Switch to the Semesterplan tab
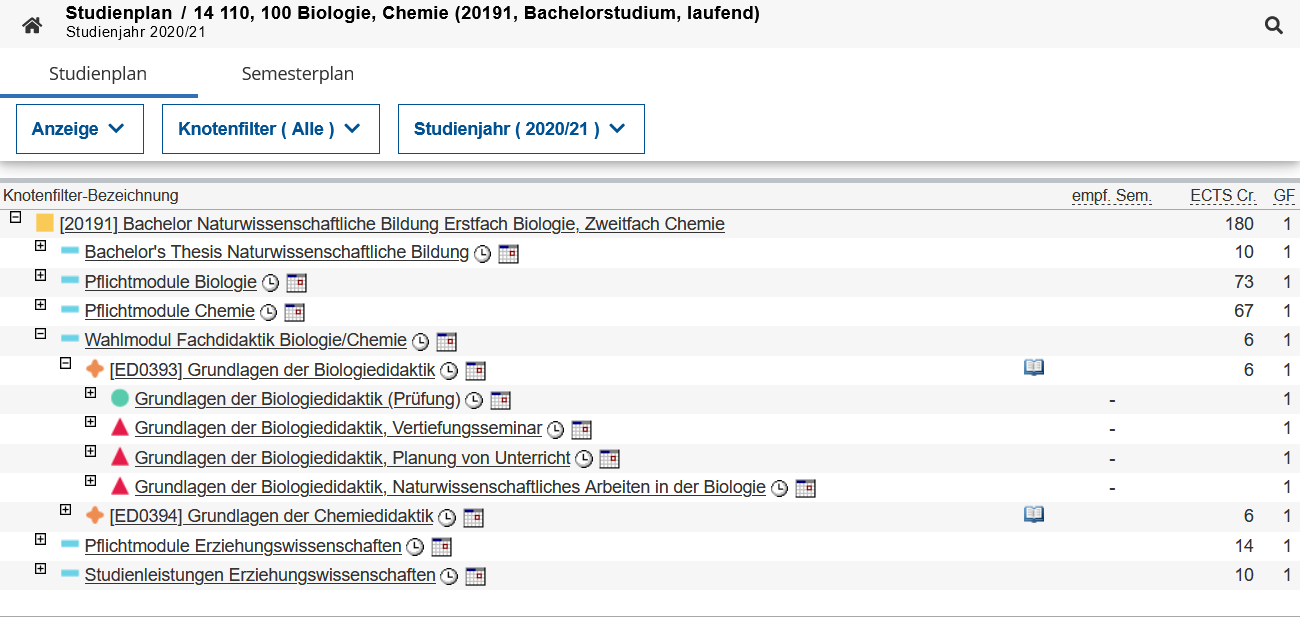Viewport: 1303px width, 617px height. pos(297,74)
